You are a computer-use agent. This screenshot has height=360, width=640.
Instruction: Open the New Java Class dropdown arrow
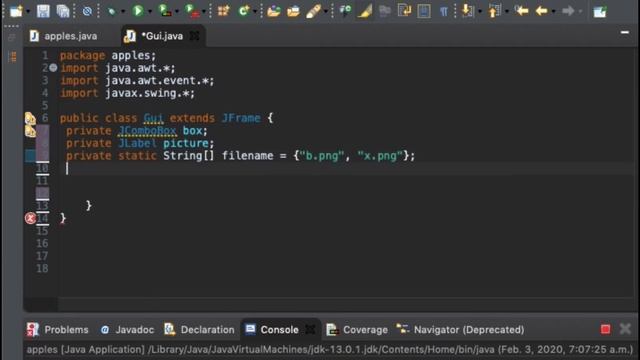(x=255, y=12)
